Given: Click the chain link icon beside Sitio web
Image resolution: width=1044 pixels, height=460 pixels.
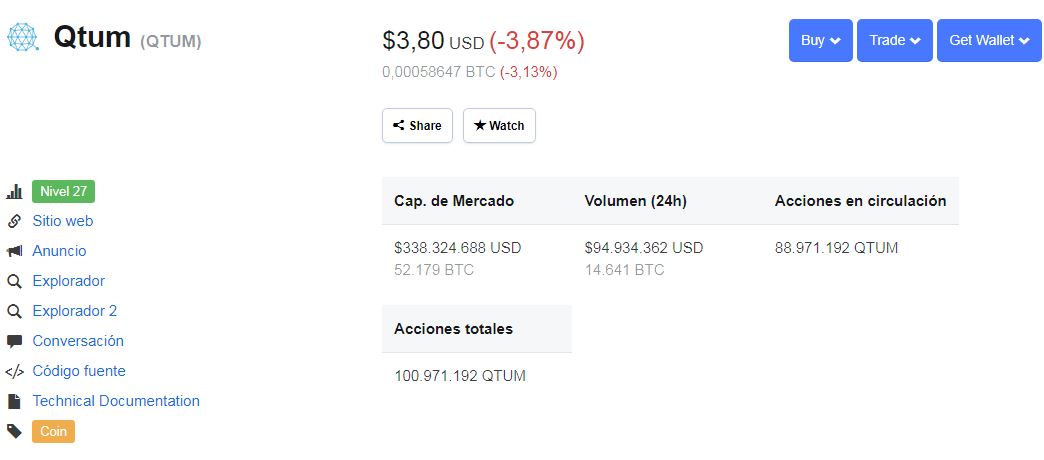Looking at the screenshot, I should (14, 221).
